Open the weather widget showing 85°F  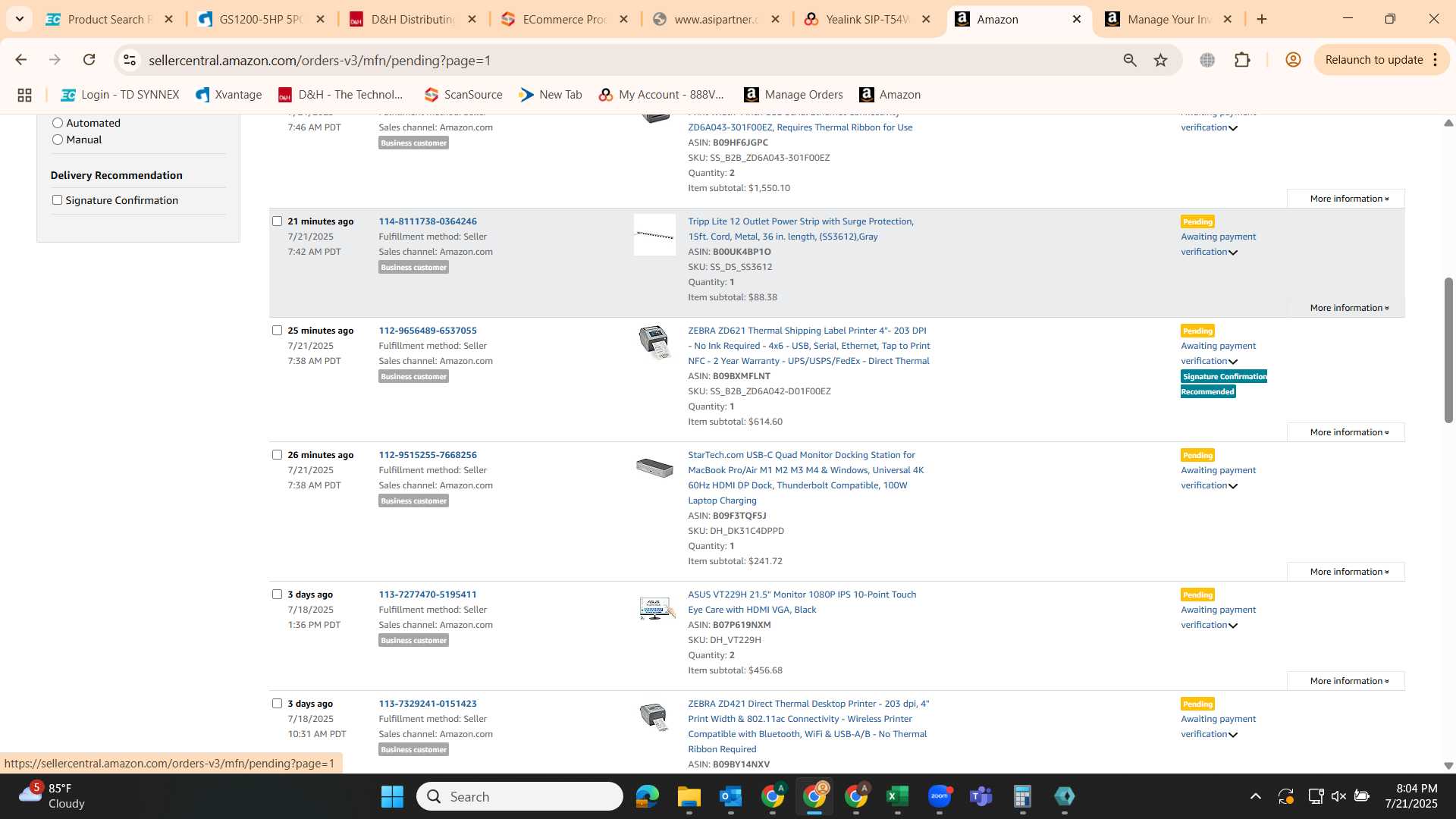click(x=52, y=796)
